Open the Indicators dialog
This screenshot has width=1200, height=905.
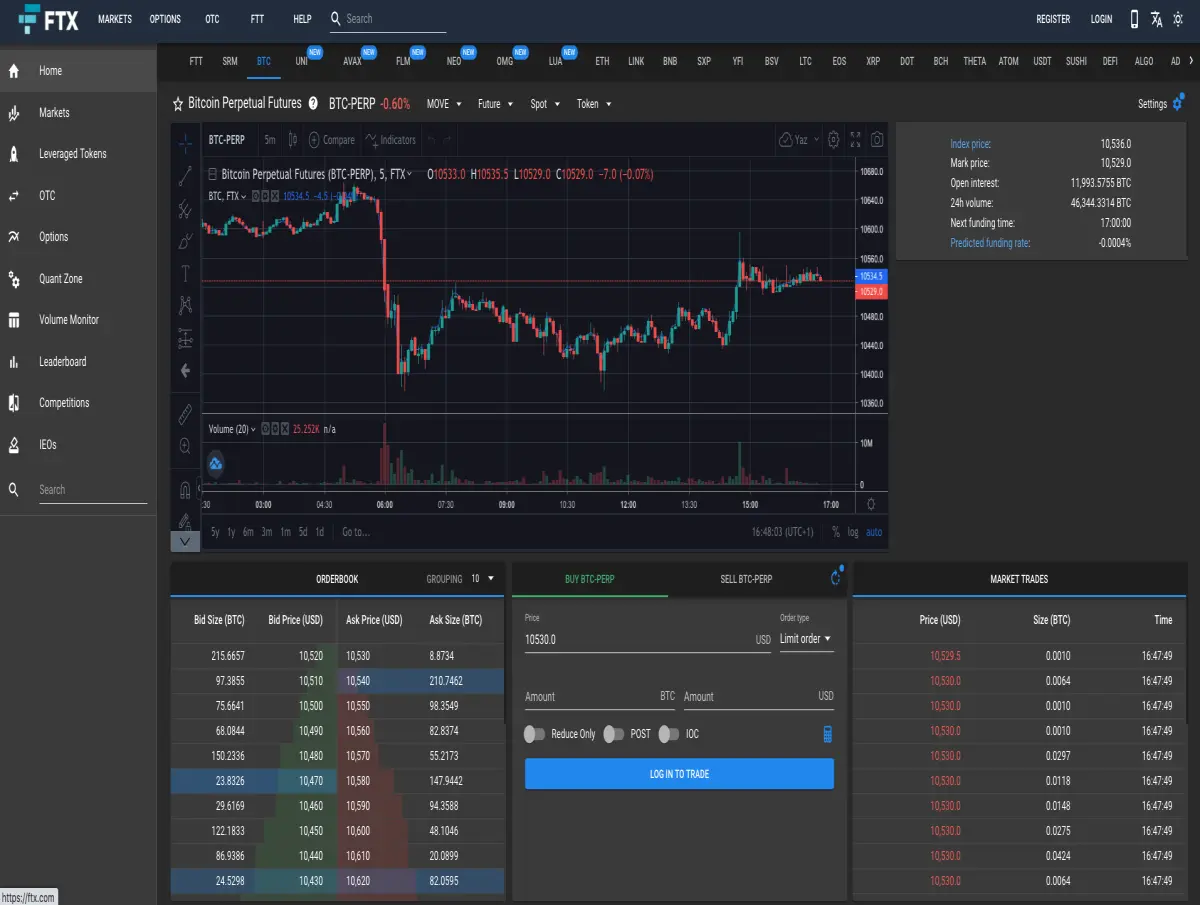tap(391, 140)
